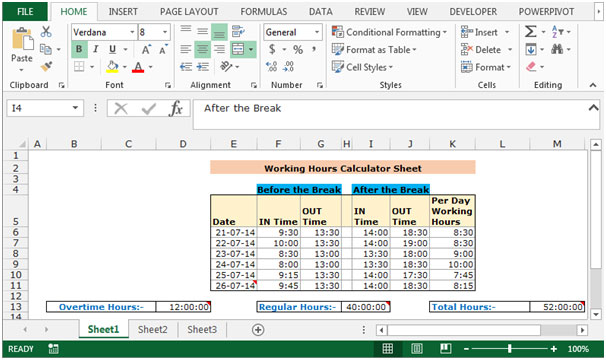
Task: Expand the General number format dropdown
Action: (317, 32)
